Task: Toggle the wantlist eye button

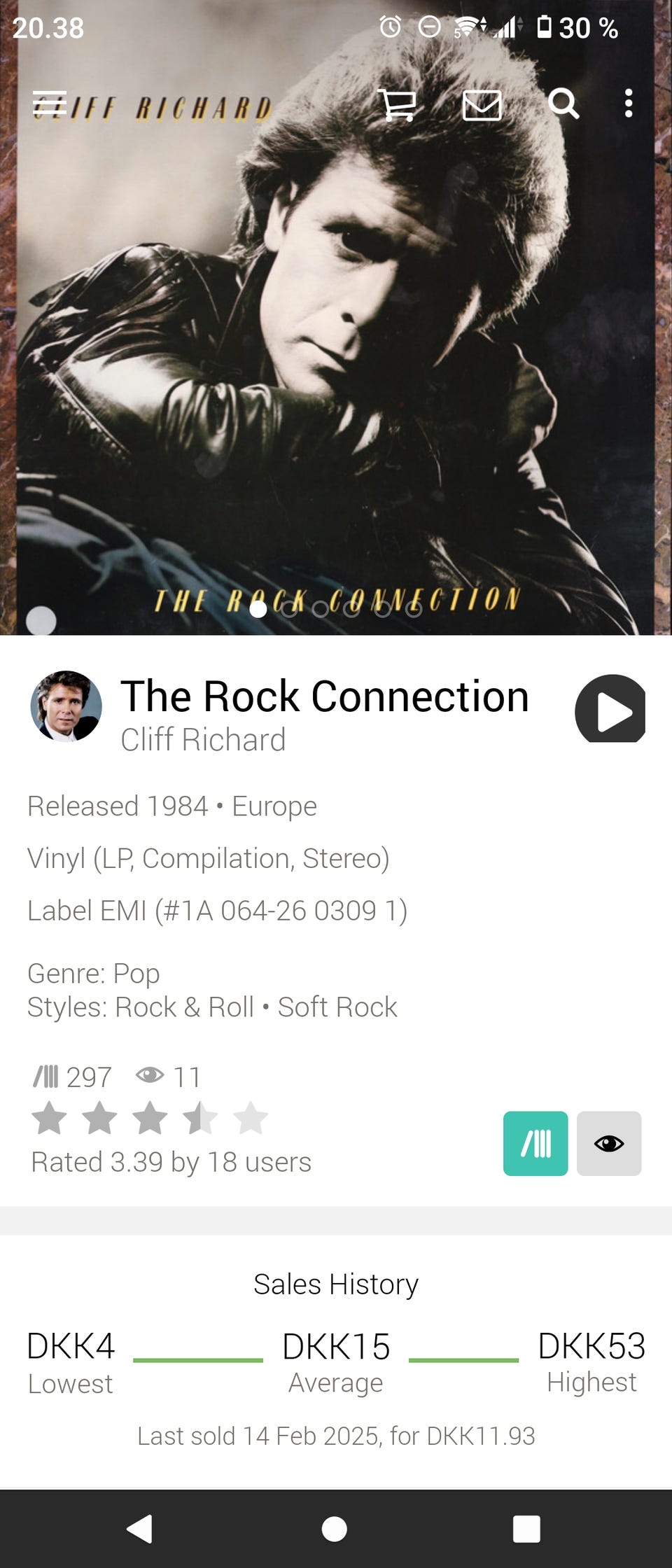Action: pyautogui.click(x=609, y=1143)
